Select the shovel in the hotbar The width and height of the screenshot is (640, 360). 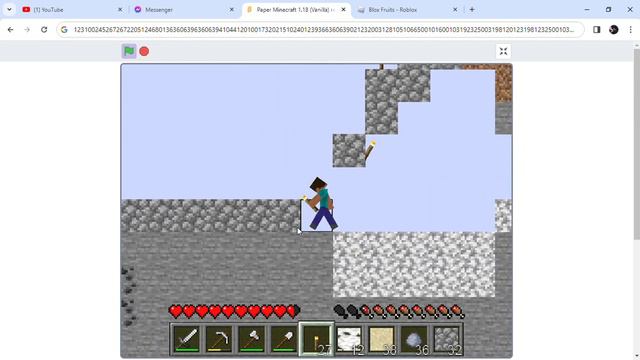(284, 339)
